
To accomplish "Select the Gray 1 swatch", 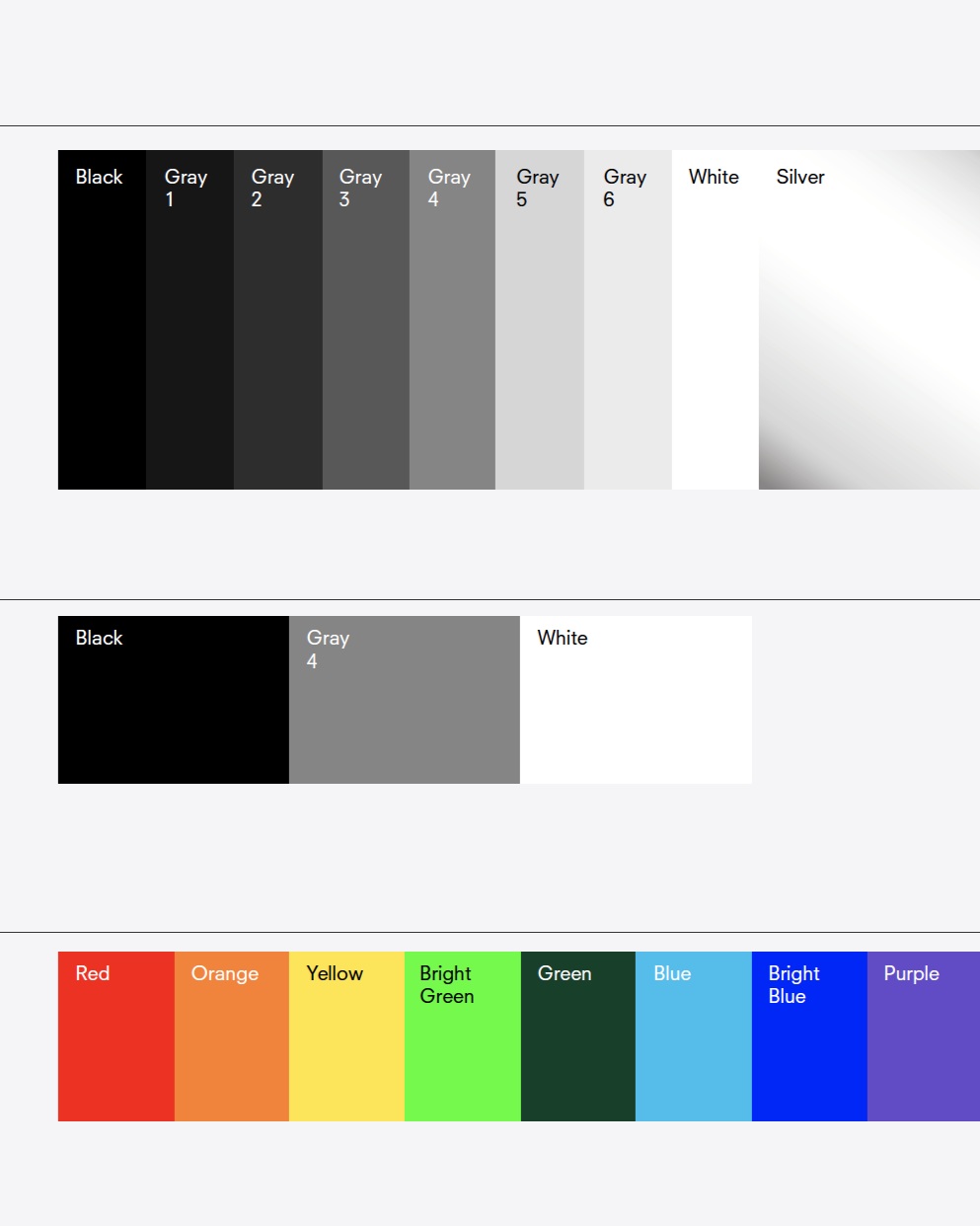I will click(x=189, y=320).
